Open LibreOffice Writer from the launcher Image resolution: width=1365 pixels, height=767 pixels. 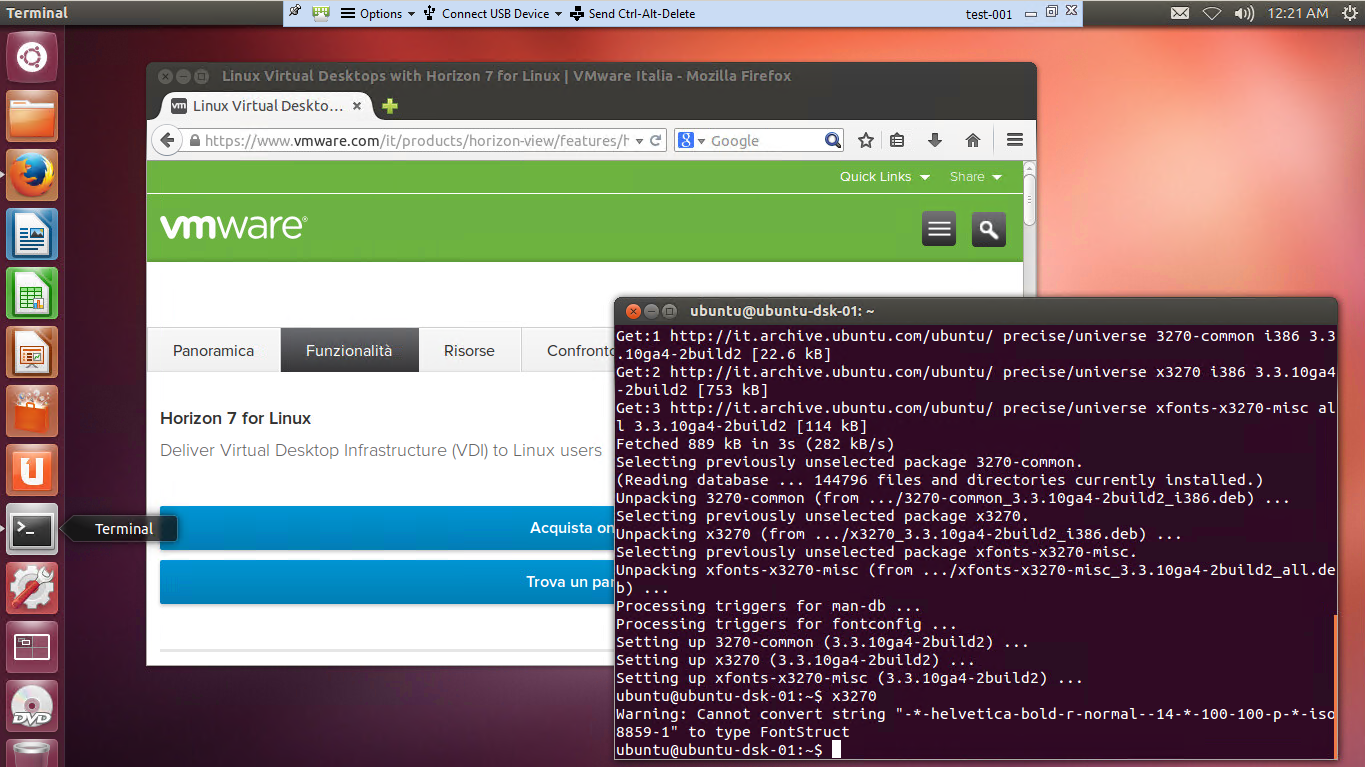32,235
